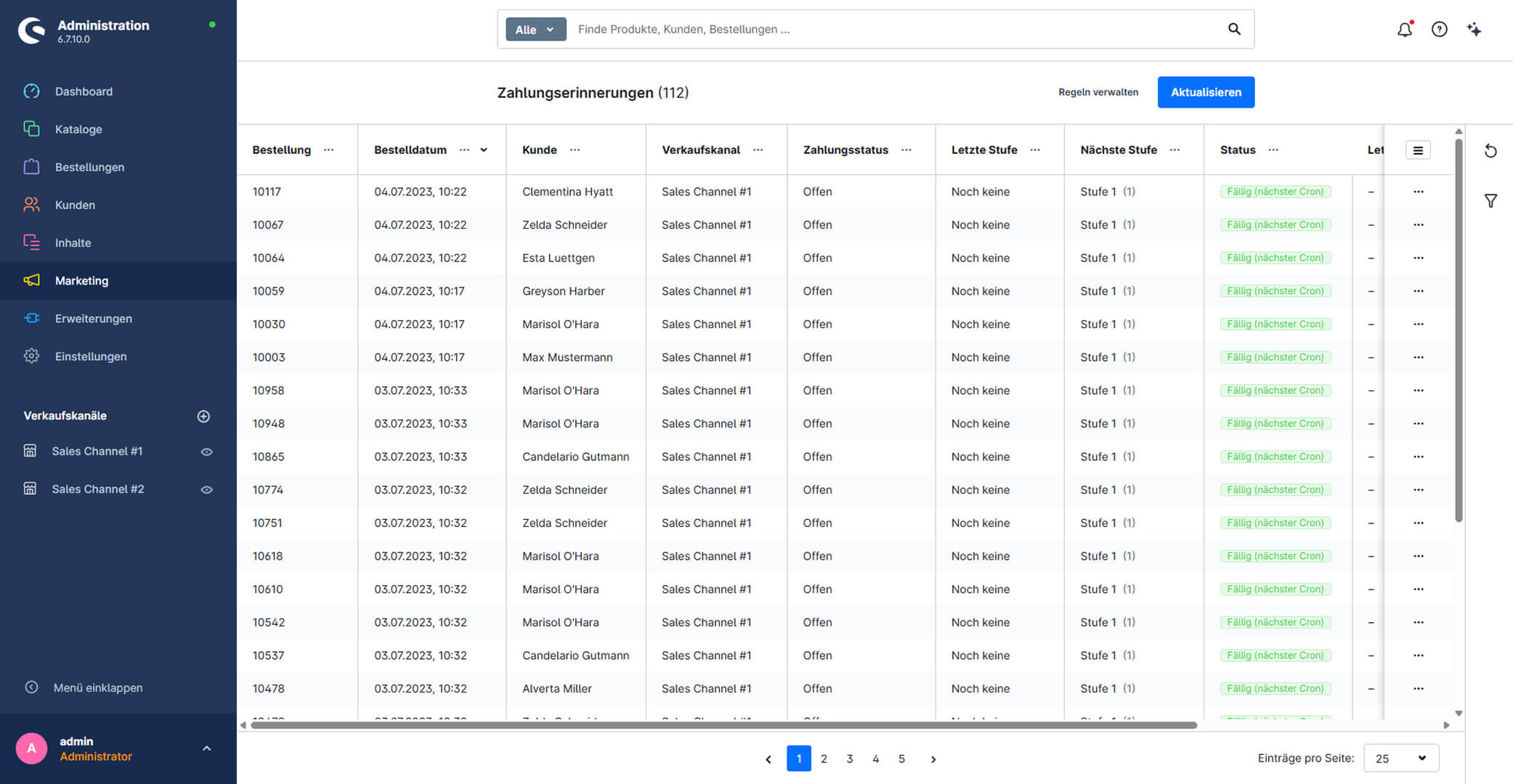This screenshot has width=1513, height=784.
Task: Expand the admin user menu chevron
Action: [x=206, y=748]
